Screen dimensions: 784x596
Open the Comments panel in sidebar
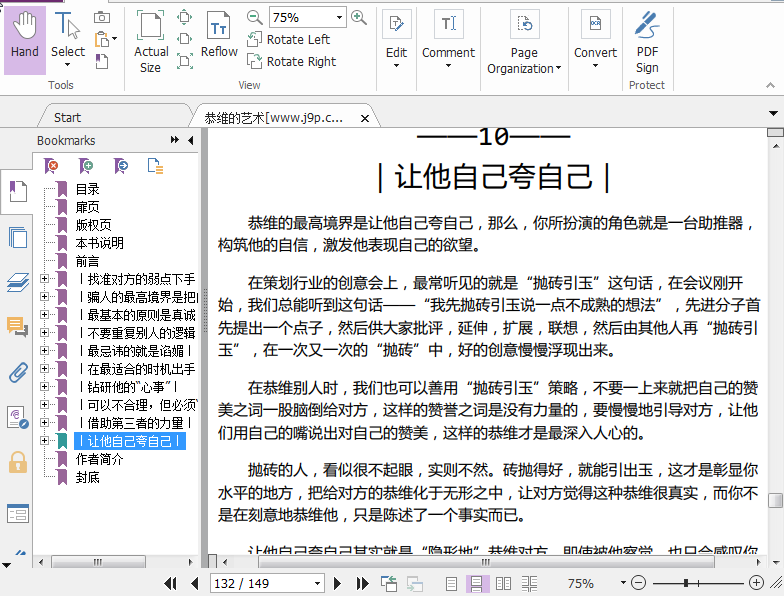(17, 327)
